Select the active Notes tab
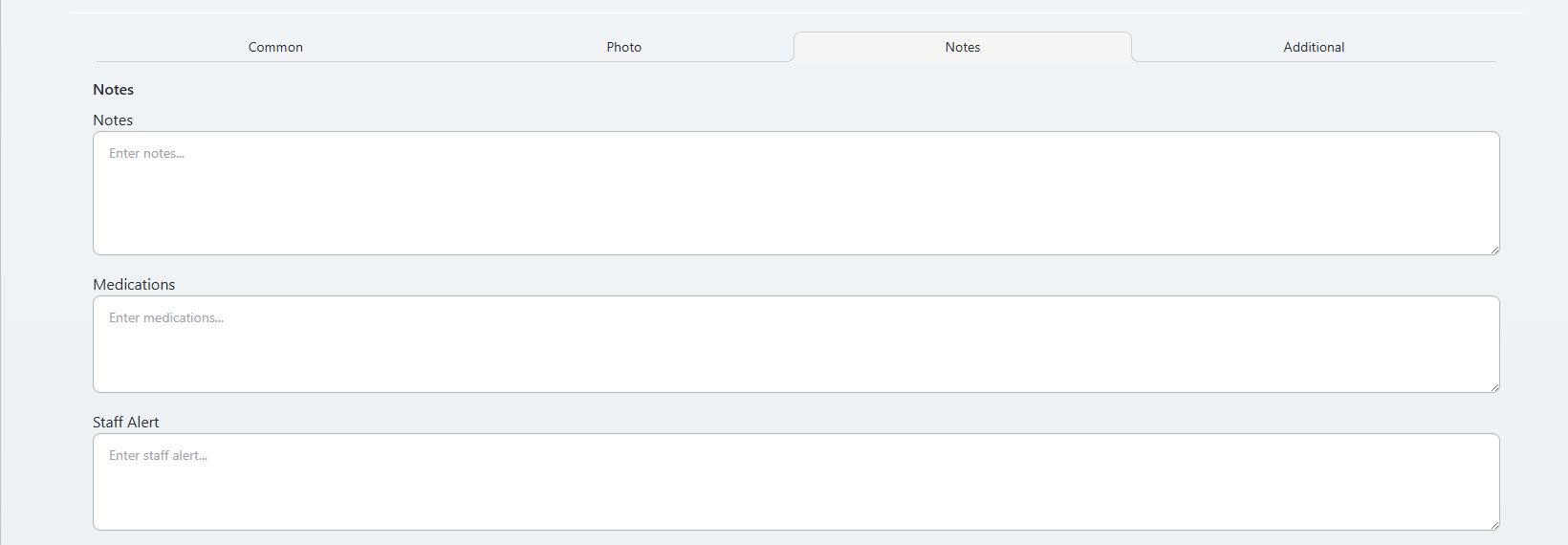Viewport: 1568px width, 545px height. 963,47
